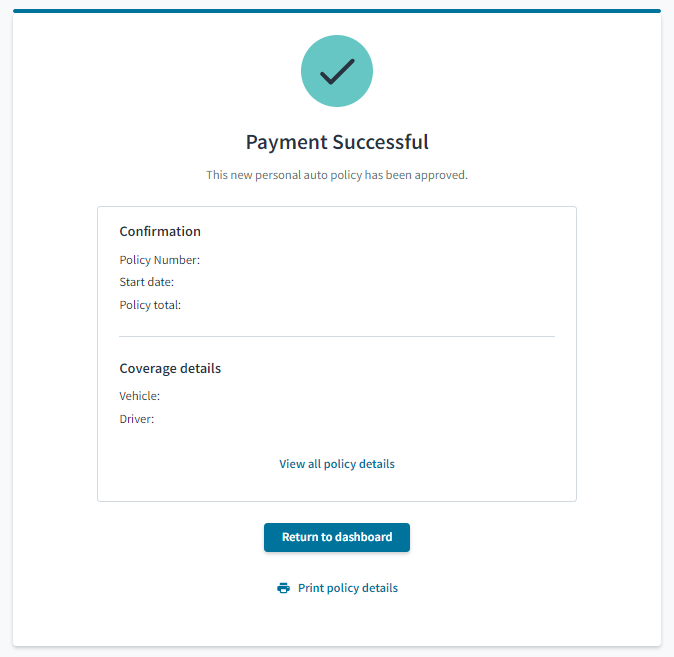674x657 pixels.
Task: Click the Policy total label
Action: 150,305
